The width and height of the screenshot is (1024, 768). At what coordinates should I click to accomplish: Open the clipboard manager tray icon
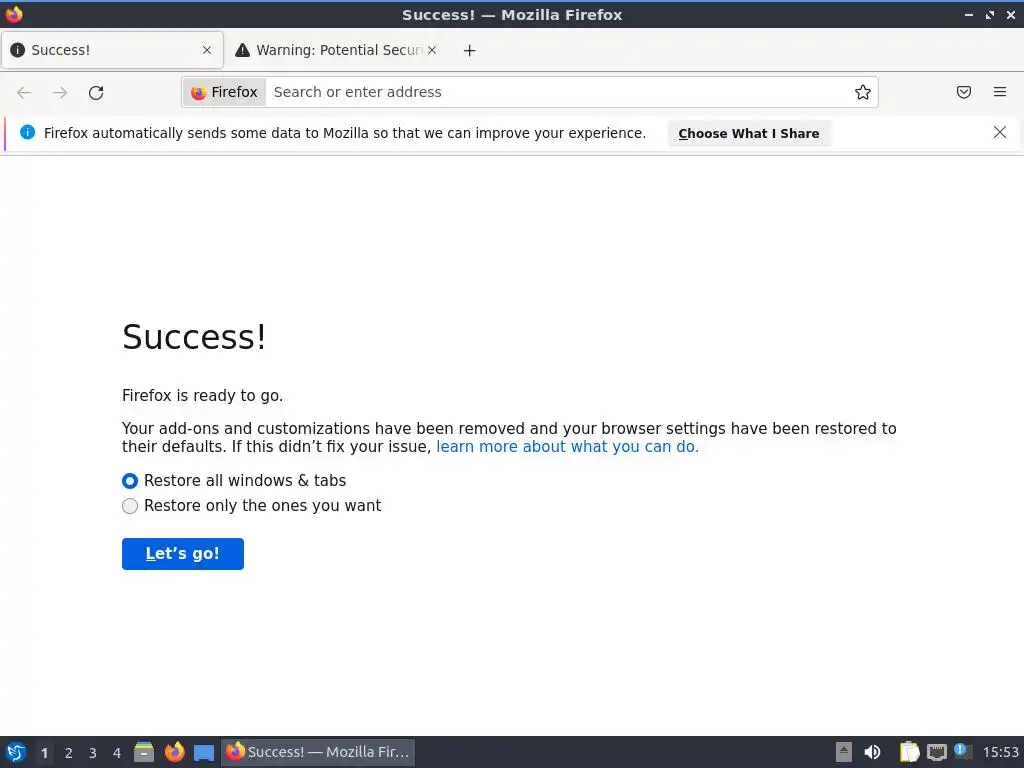pos(909,752)
